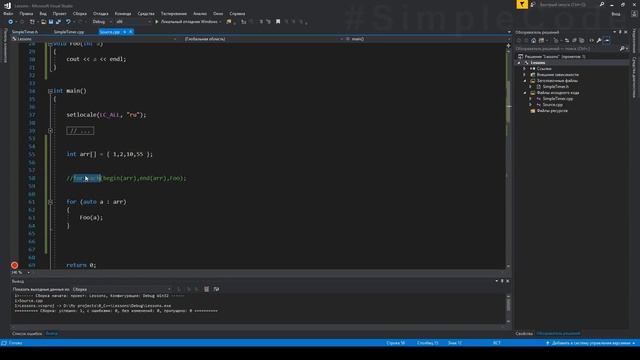Click the notifications flag icon in the title bar
The height and width of the screenshot is (360, 640).
pyautogui.click(x=522, y=4)
